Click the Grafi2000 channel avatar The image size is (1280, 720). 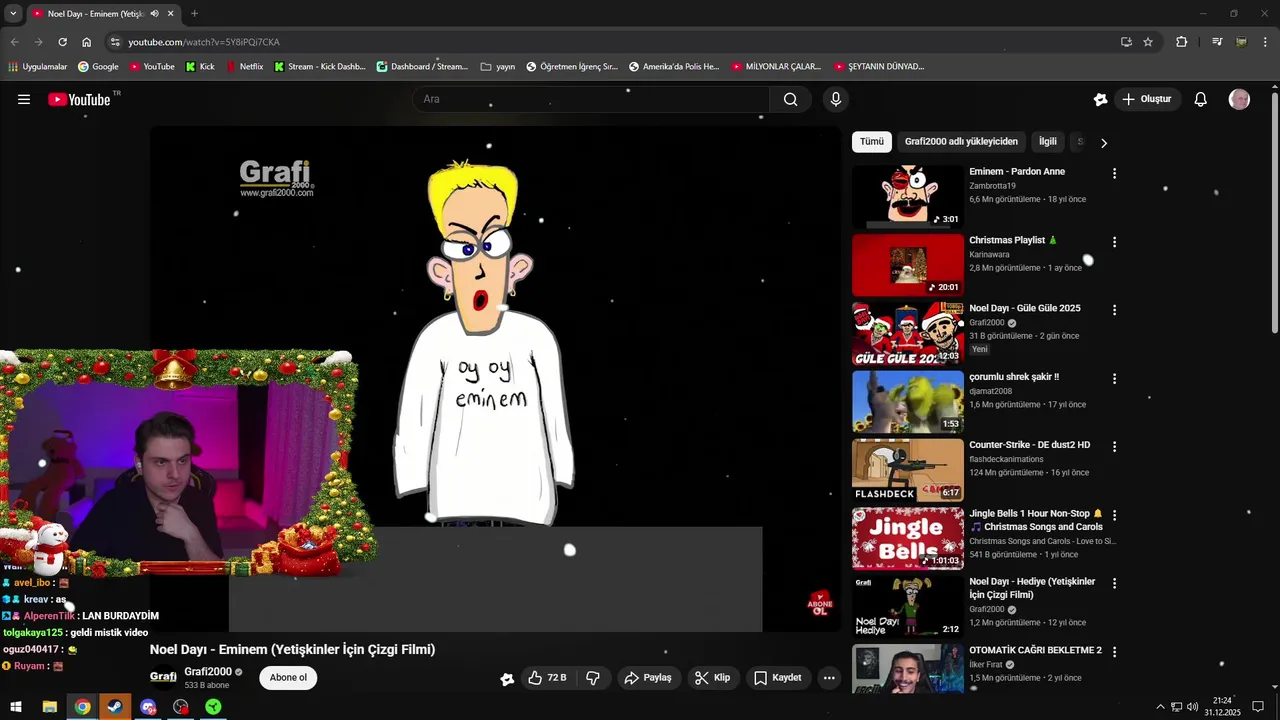point(163,677)
